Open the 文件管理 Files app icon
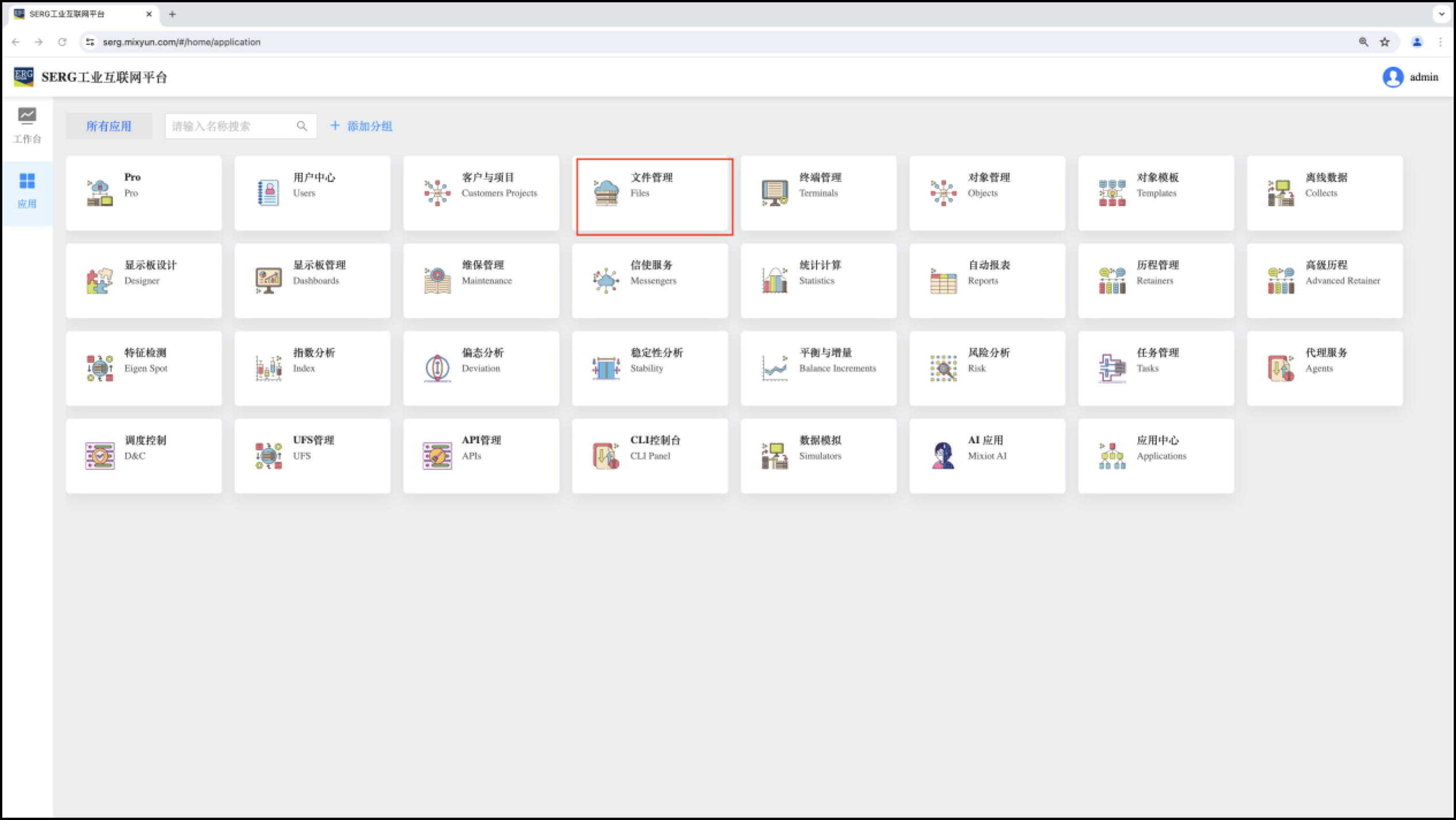The width and height of the screenshot is (1456, 820). pyautogui.click(x=606, y=193)
